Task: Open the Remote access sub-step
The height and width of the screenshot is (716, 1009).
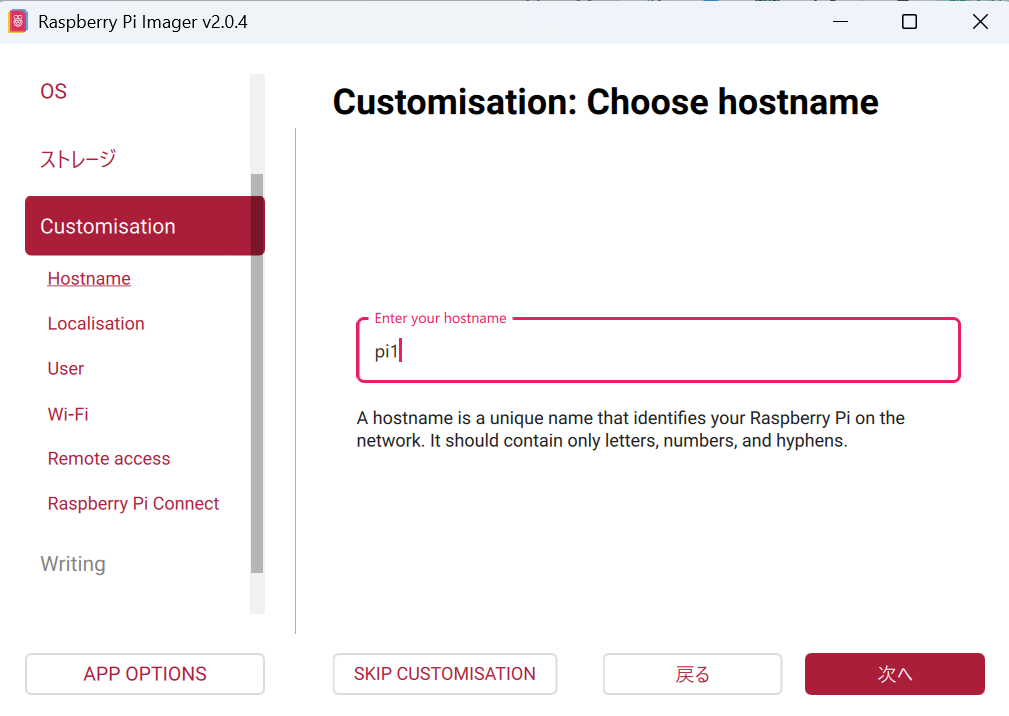Action: coord(109,459)
